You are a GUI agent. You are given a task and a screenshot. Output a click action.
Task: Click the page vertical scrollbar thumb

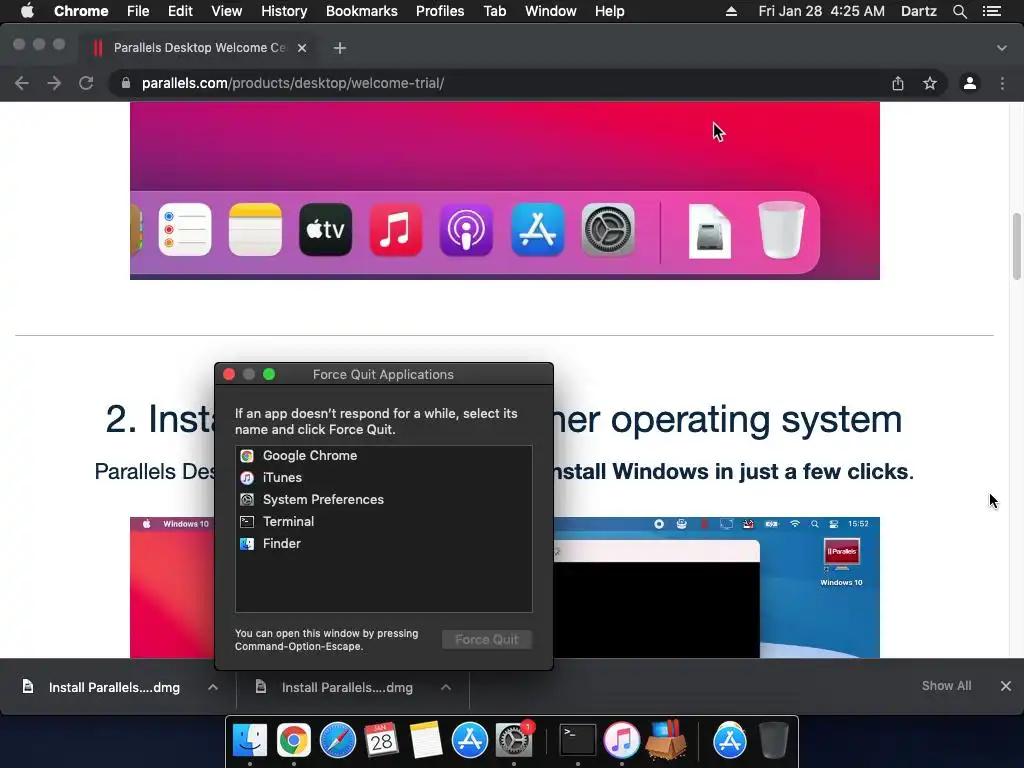pos(1016,246)
